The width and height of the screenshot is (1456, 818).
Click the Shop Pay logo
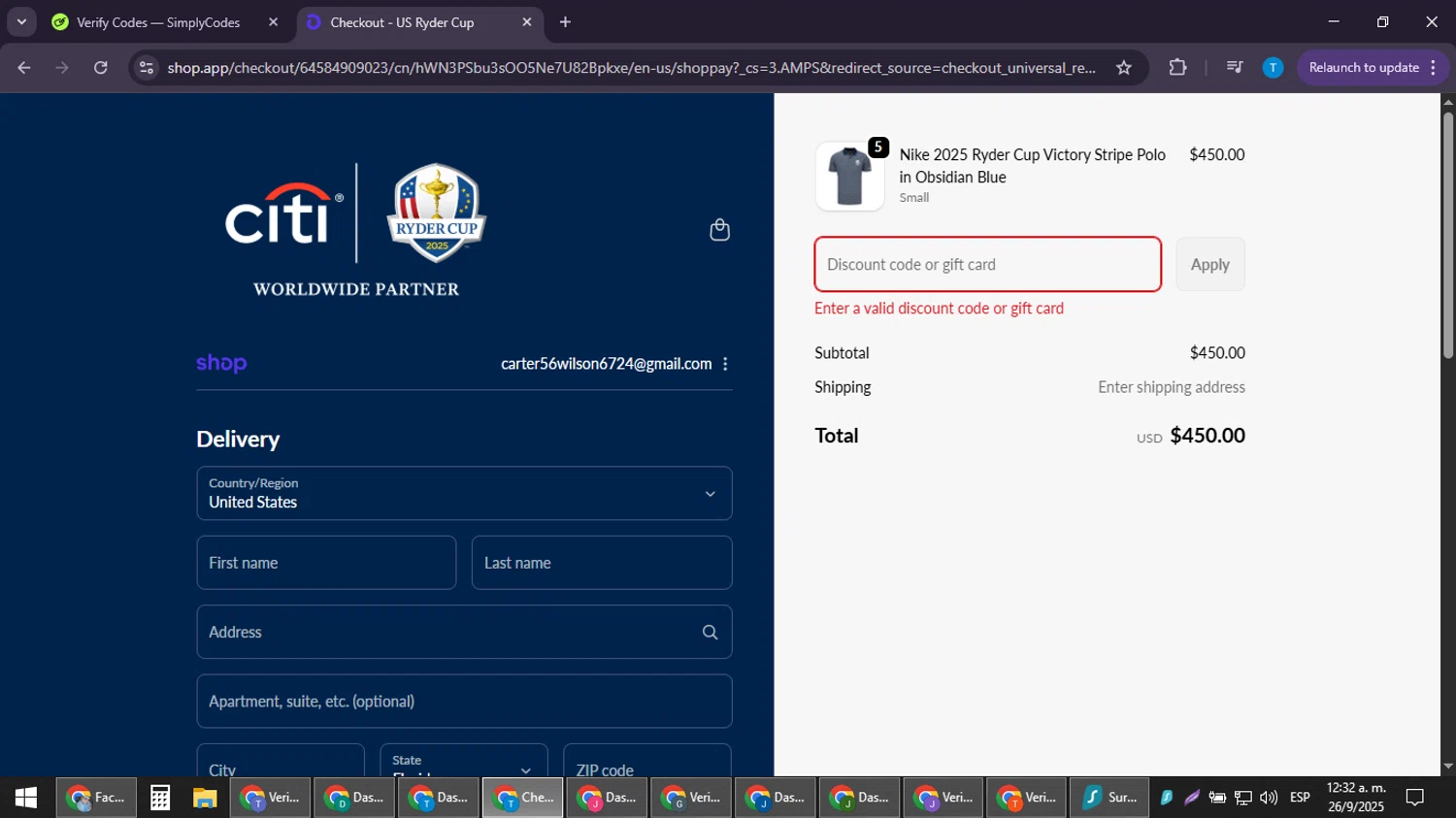[221, 363]
